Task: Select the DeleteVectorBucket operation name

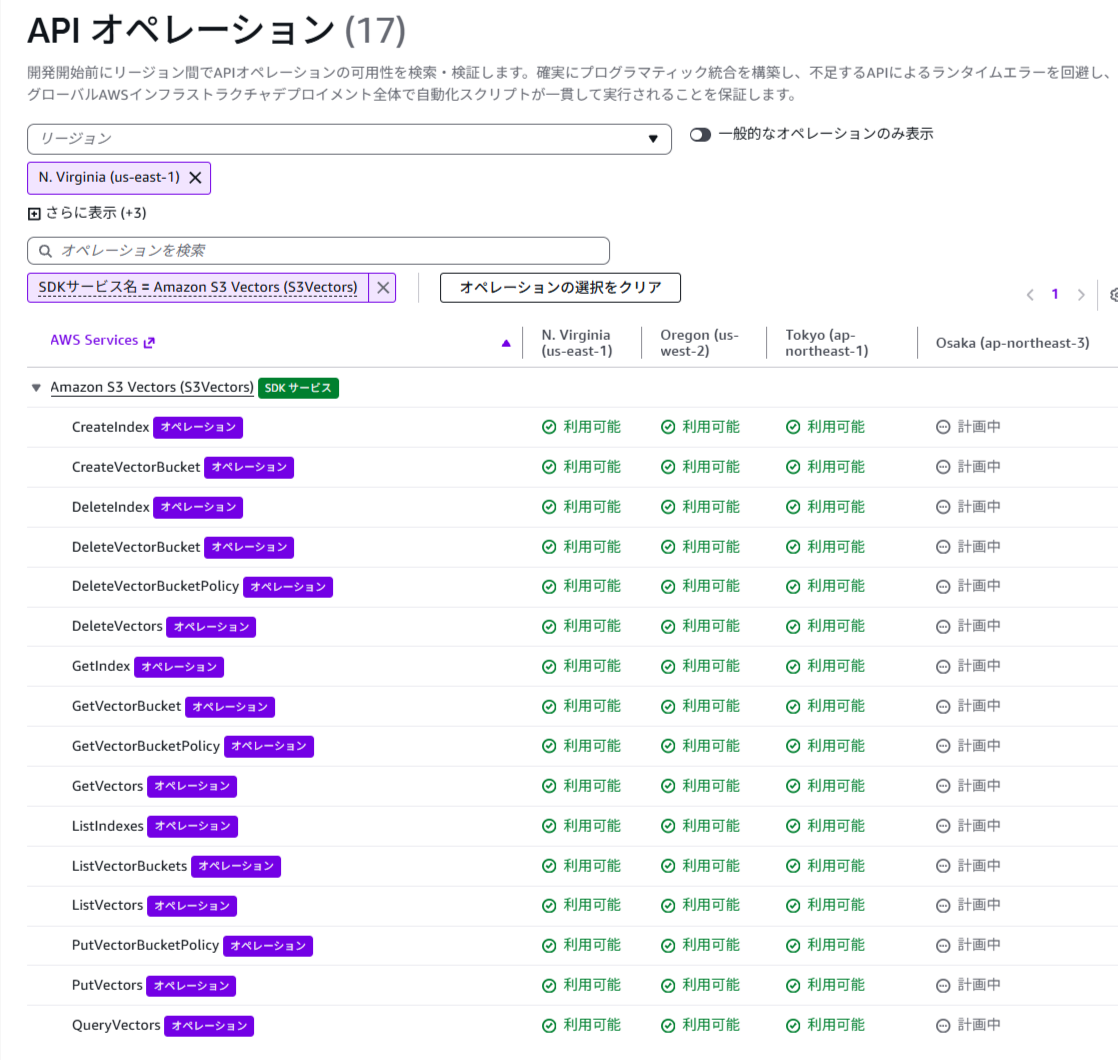Action: click(136, 547)
